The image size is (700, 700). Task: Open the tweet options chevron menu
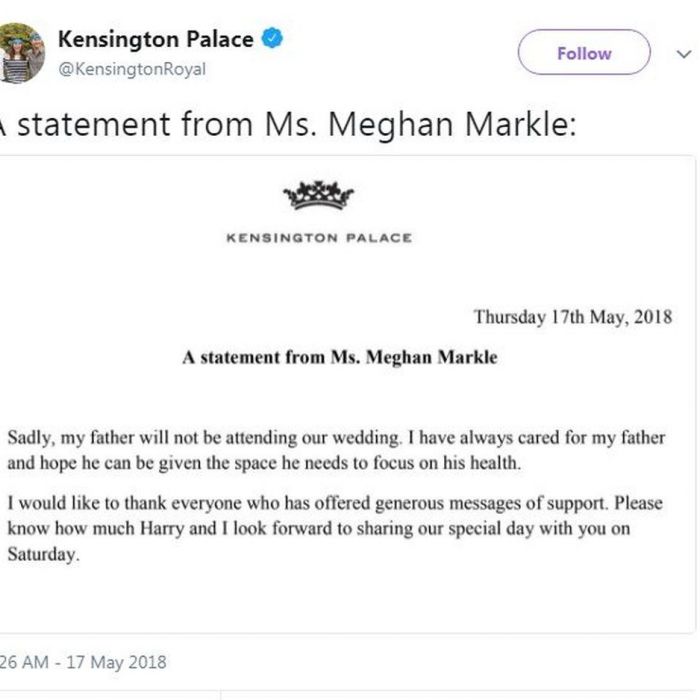tap(683, 54)
